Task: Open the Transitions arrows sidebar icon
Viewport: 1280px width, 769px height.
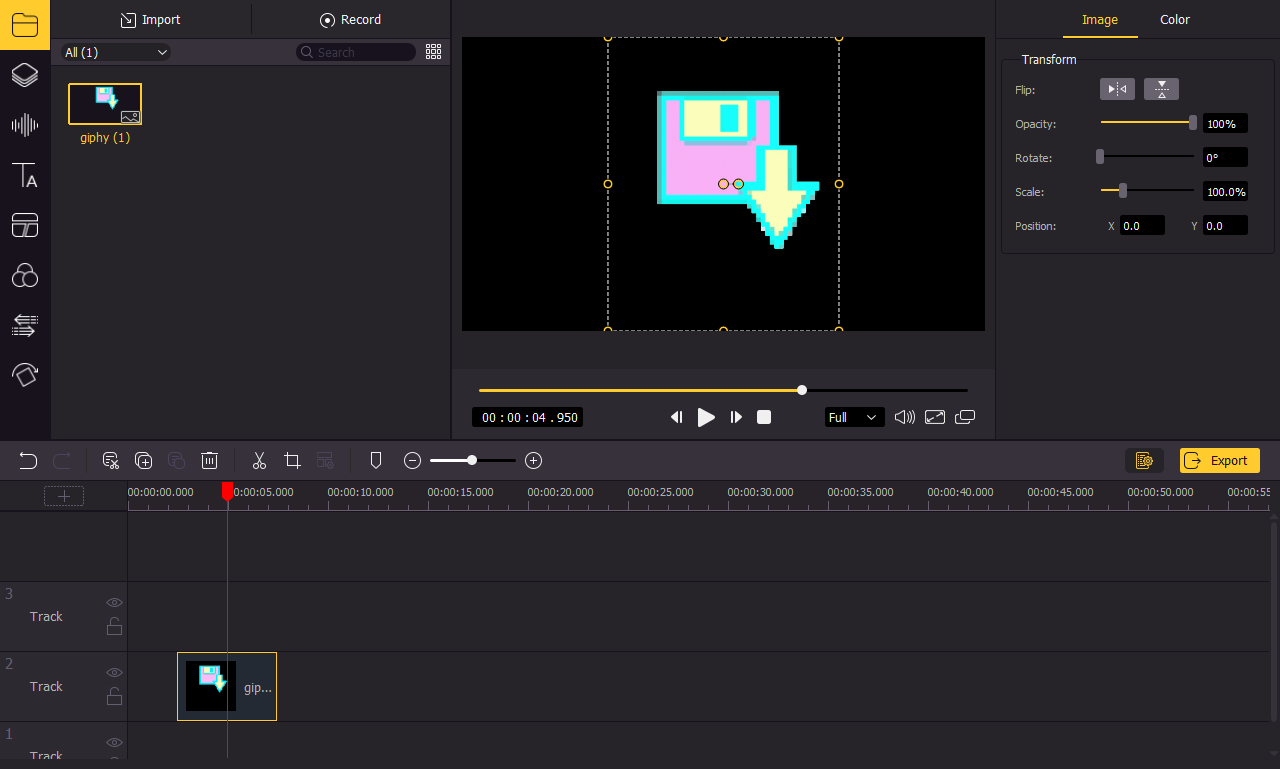Action: tap(25, 325)
